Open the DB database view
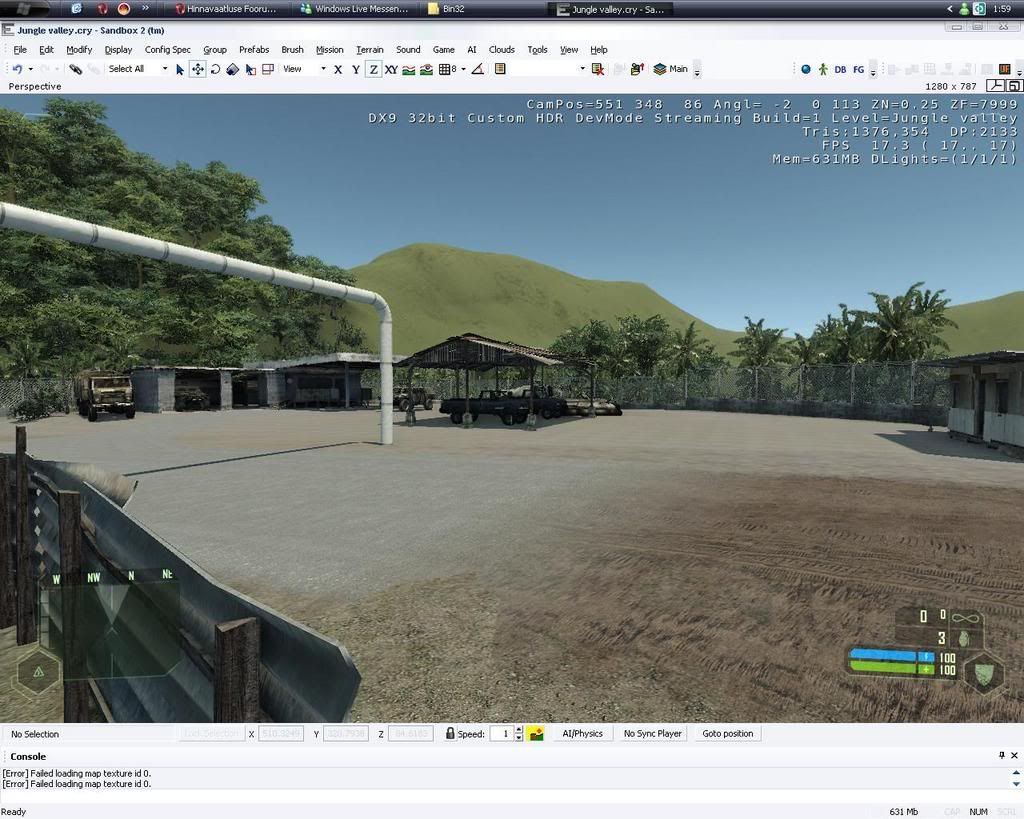The width and height of the screenshot is (1024, 819). click(x=840, y=69)
